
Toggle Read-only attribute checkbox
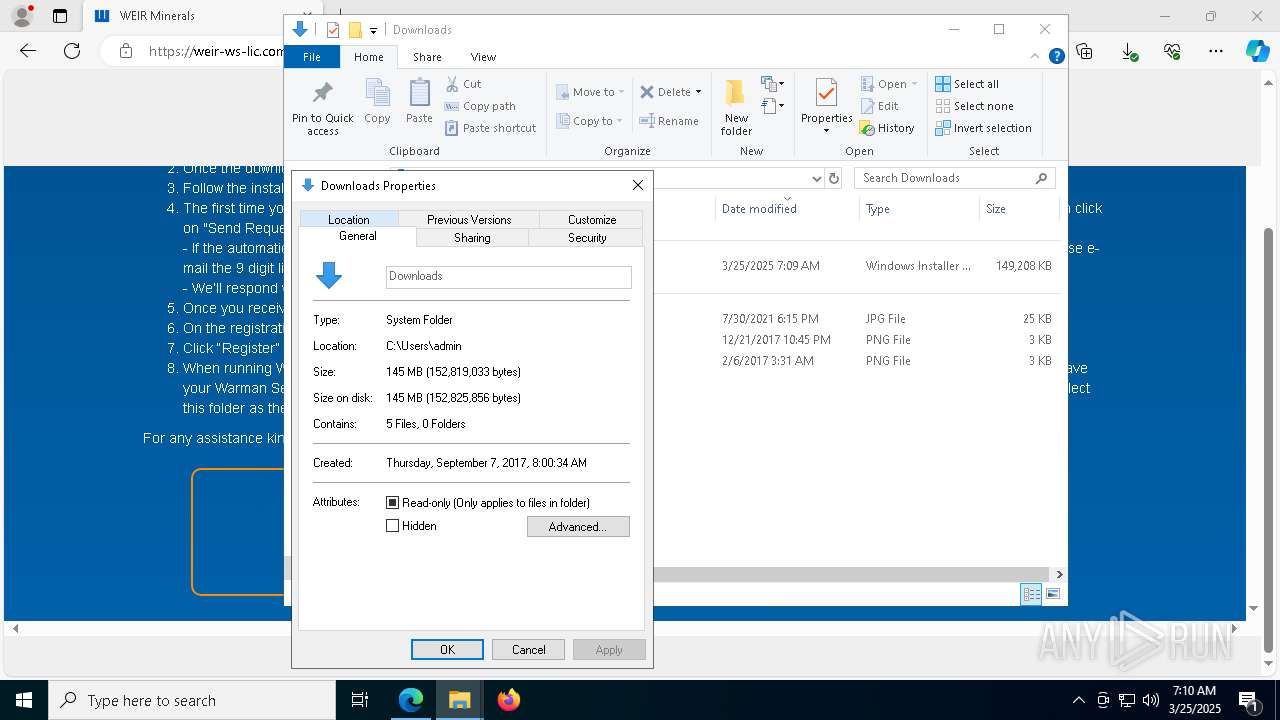[x=393, y=503]
